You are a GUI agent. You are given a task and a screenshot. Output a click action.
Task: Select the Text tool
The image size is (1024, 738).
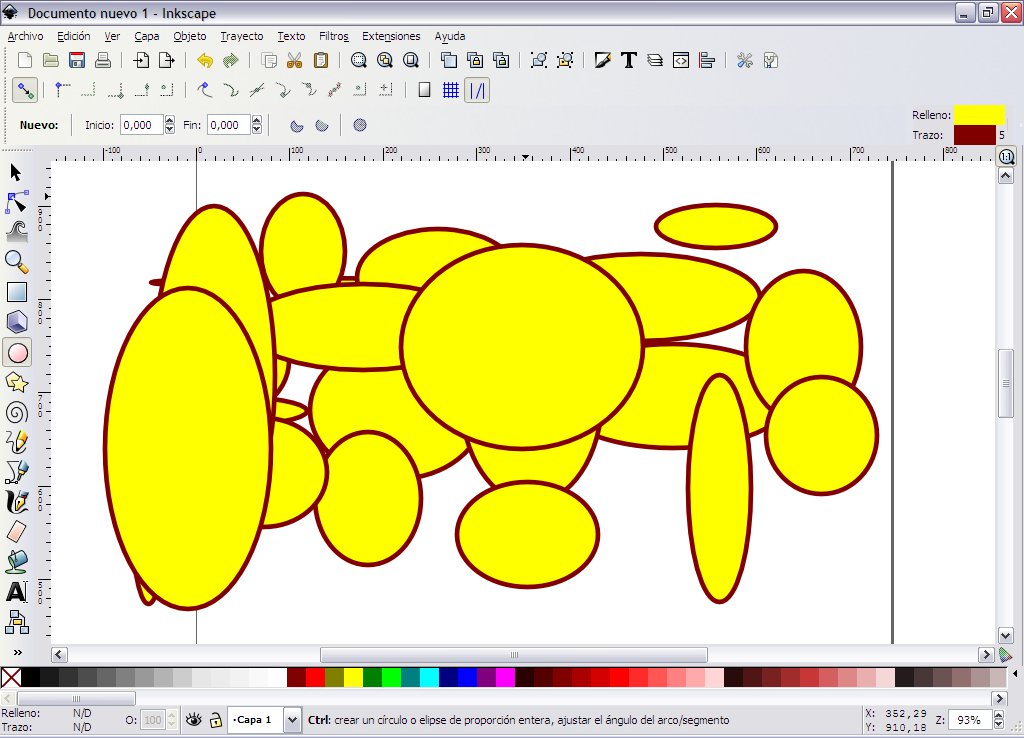tap(15, 591)
